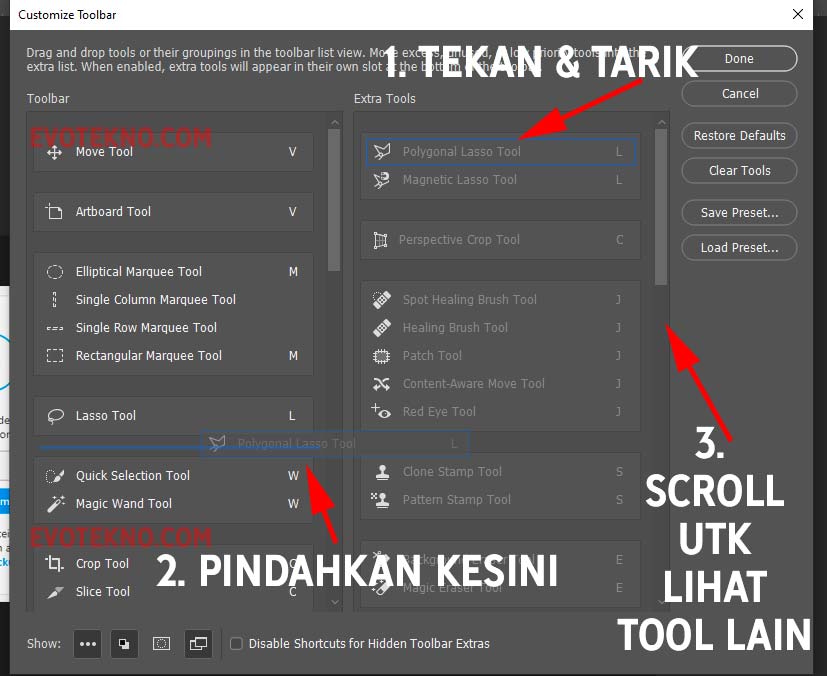Click the Single Row Marquee Tool entry

tap(146, 328)
